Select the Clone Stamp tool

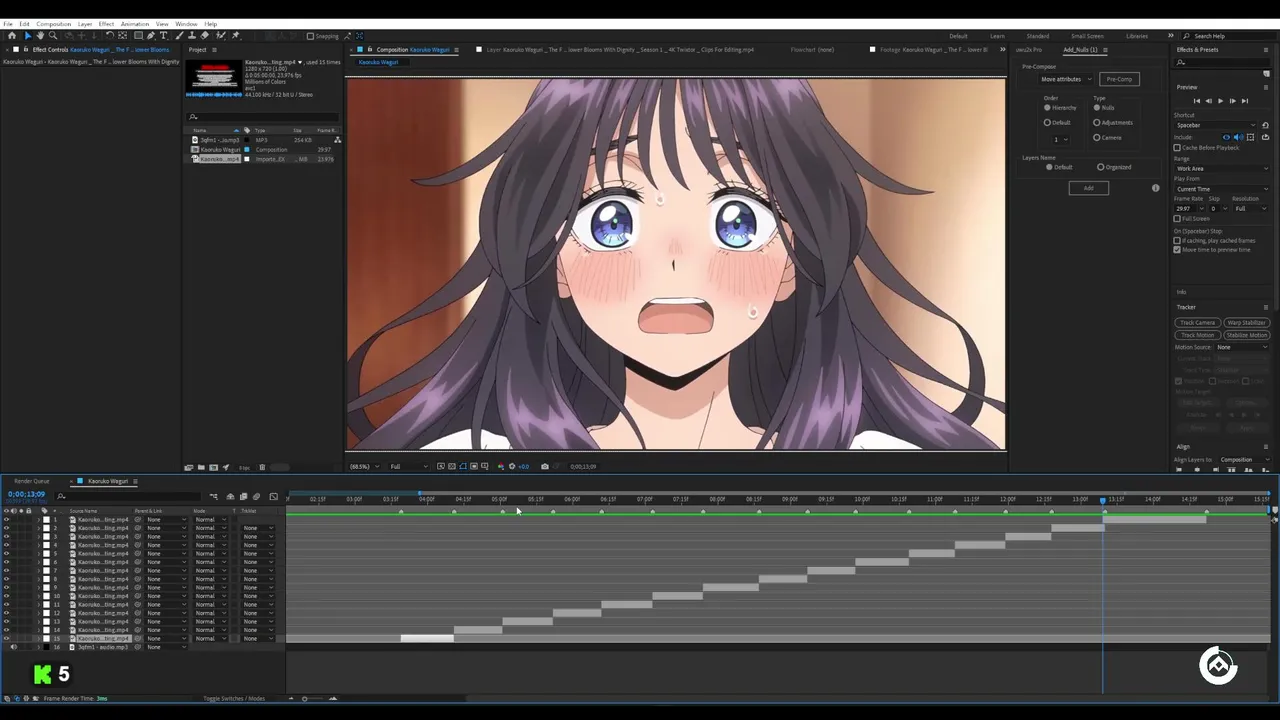[x=192, y=35]
